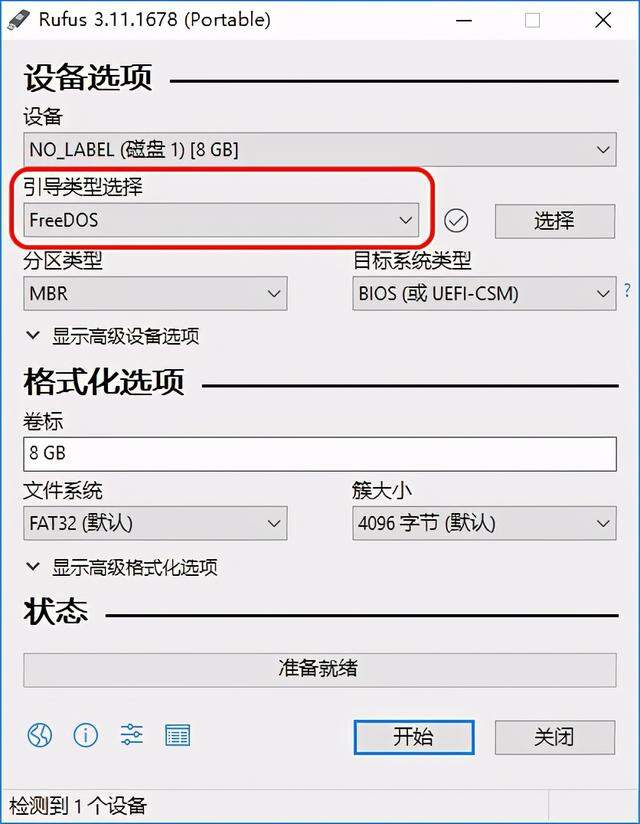Open the BIOS (或 UEFI-CSM) target dropdown

click(x=484, y=293)
